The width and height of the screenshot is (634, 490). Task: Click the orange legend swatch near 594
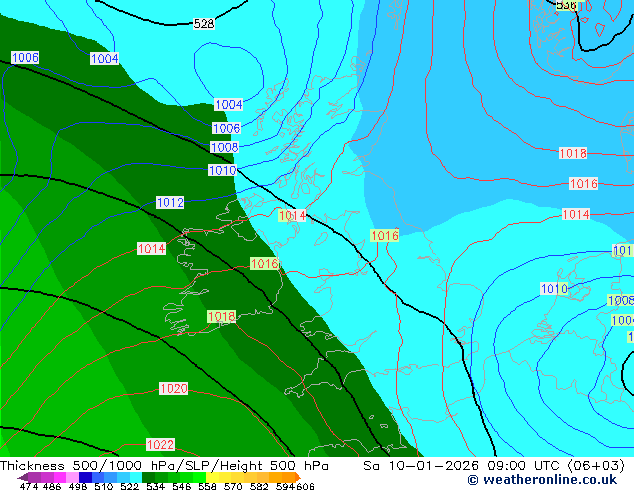point(289,477)
